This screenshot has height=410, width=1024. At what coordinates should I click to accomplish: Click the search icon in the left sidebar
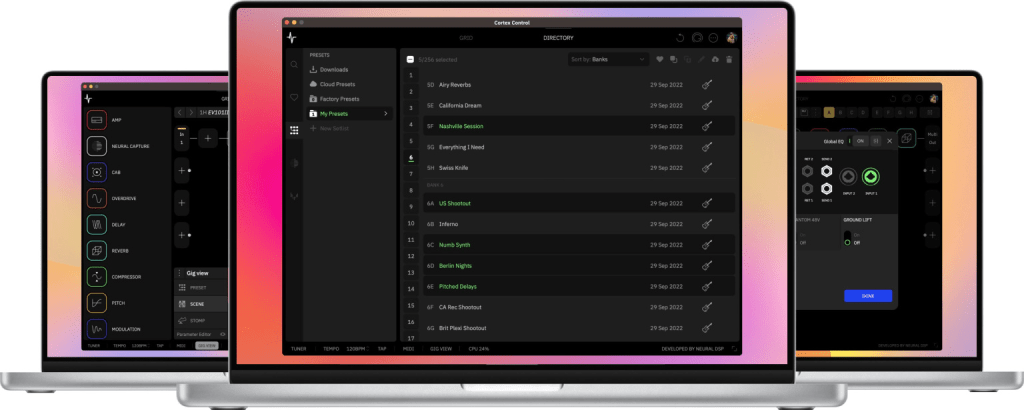(x=294, y=64)
